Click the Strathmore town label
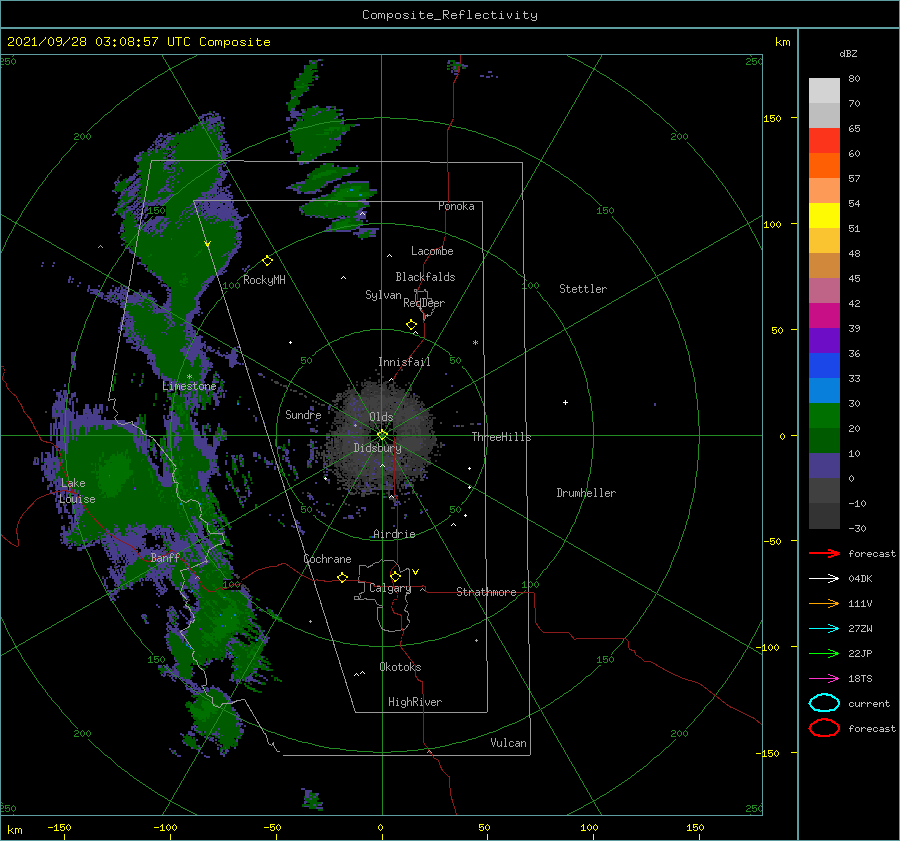900x841 pixels. (486, 592)
